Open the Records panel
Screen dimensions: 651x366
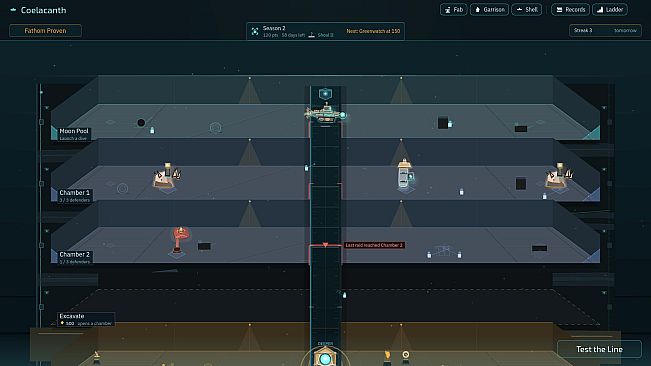point(570,10)
